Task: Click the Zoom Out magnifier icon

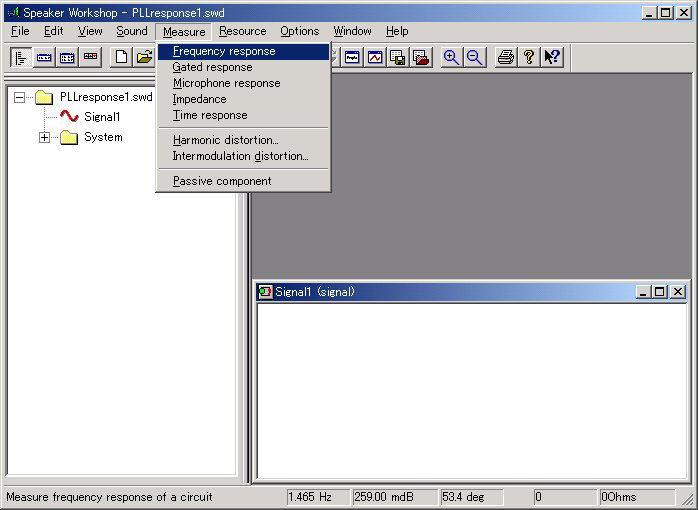Action: coord(475,57)
